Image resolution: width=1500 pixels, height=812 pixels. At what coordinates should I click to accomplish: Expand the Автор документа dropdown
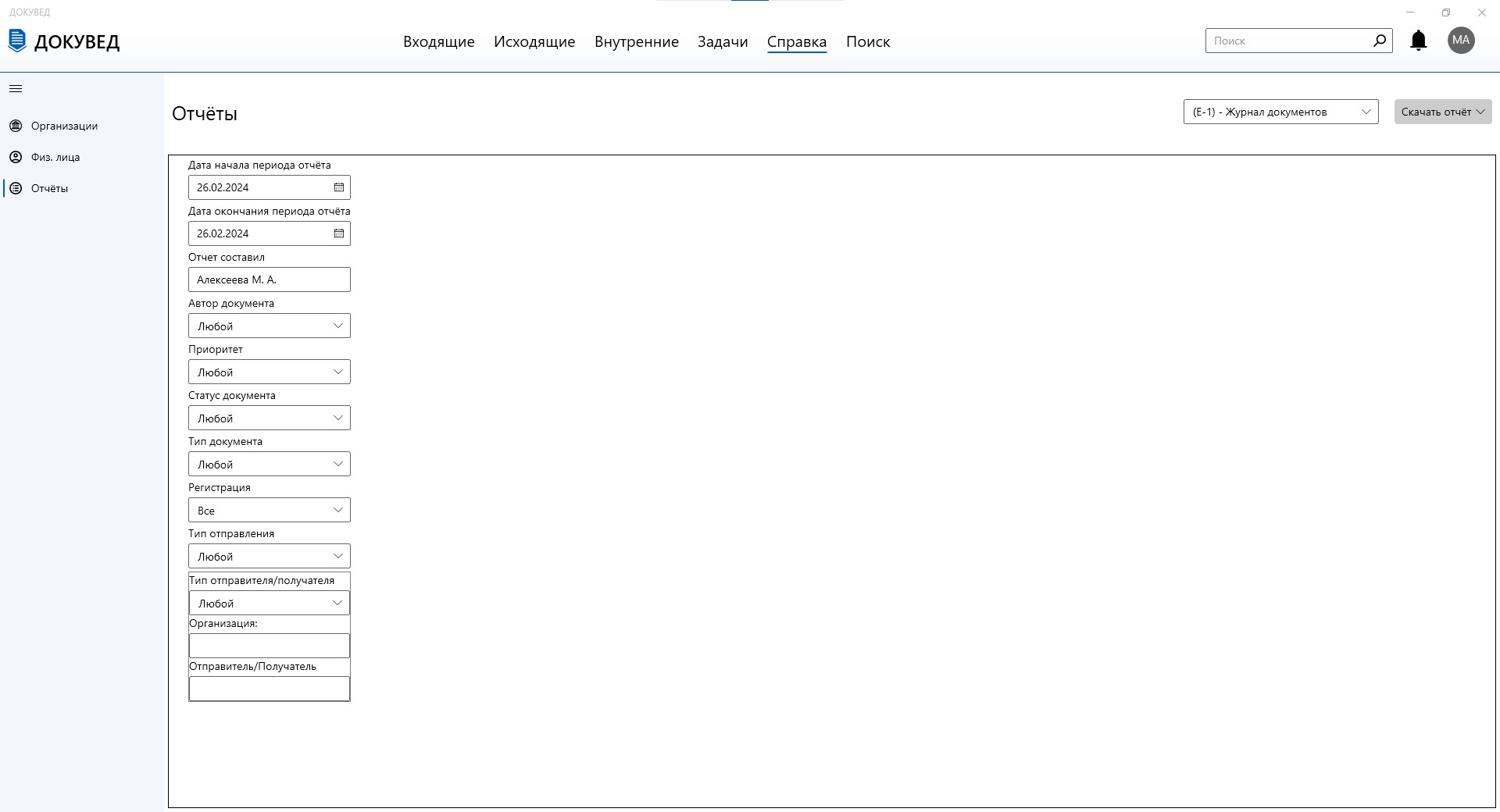click(x=270, y=326)
